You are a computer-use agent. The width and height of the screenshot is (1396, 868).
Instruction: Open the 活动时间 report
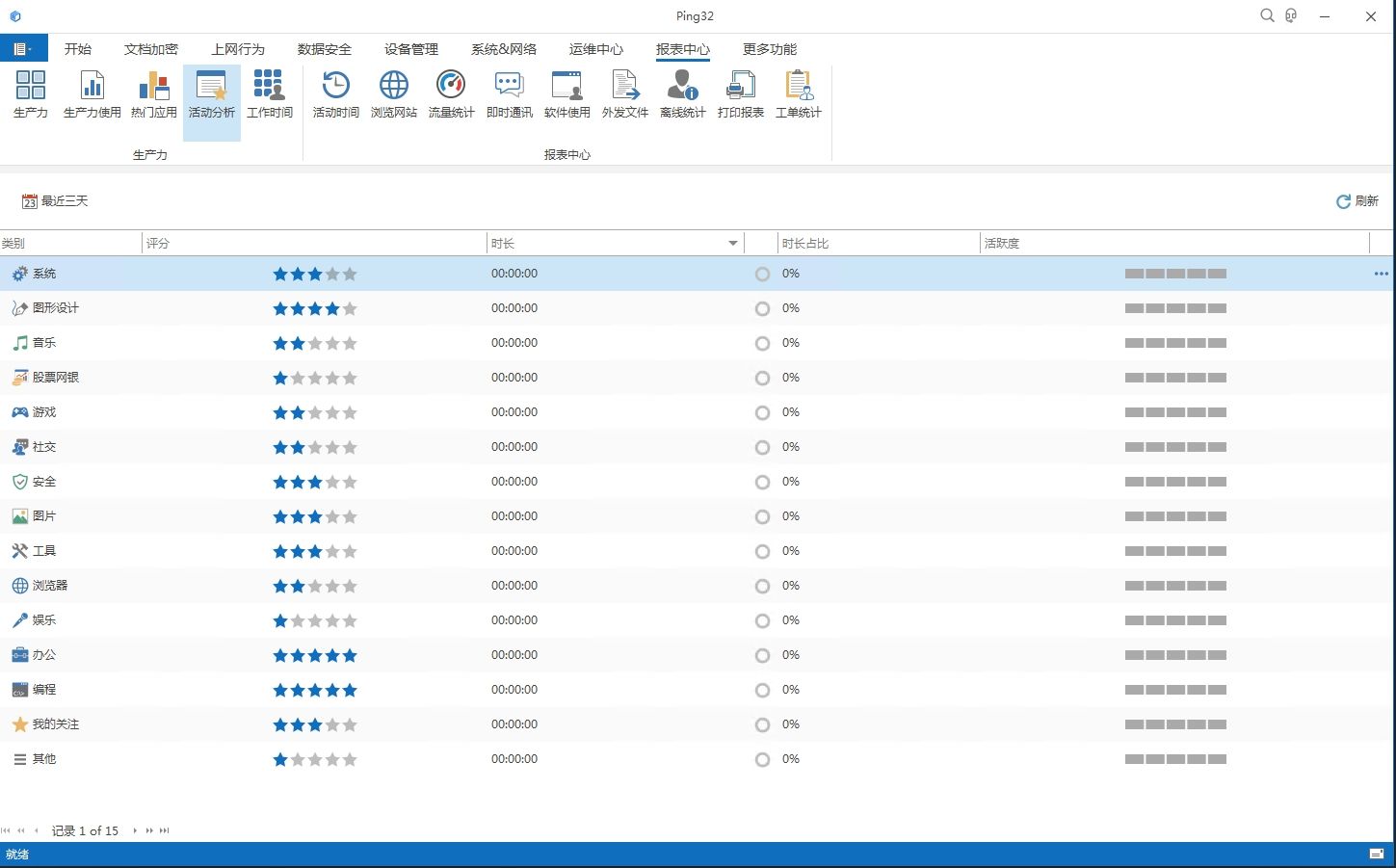pos(336,94)
